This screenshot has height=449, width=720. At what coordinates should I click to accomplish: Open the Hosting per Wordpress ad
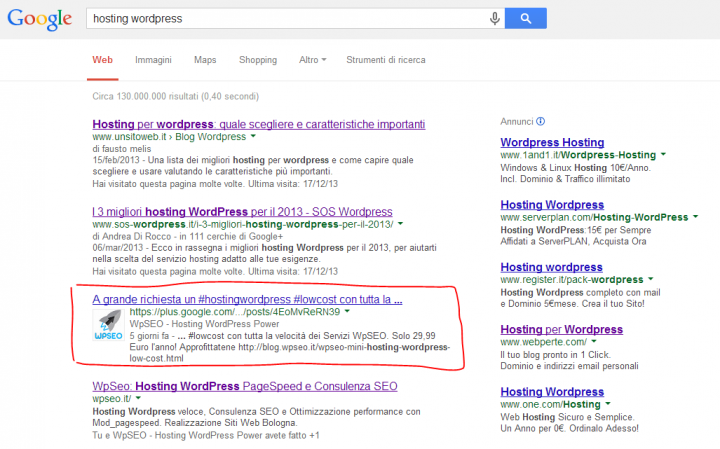coord(562,330)
